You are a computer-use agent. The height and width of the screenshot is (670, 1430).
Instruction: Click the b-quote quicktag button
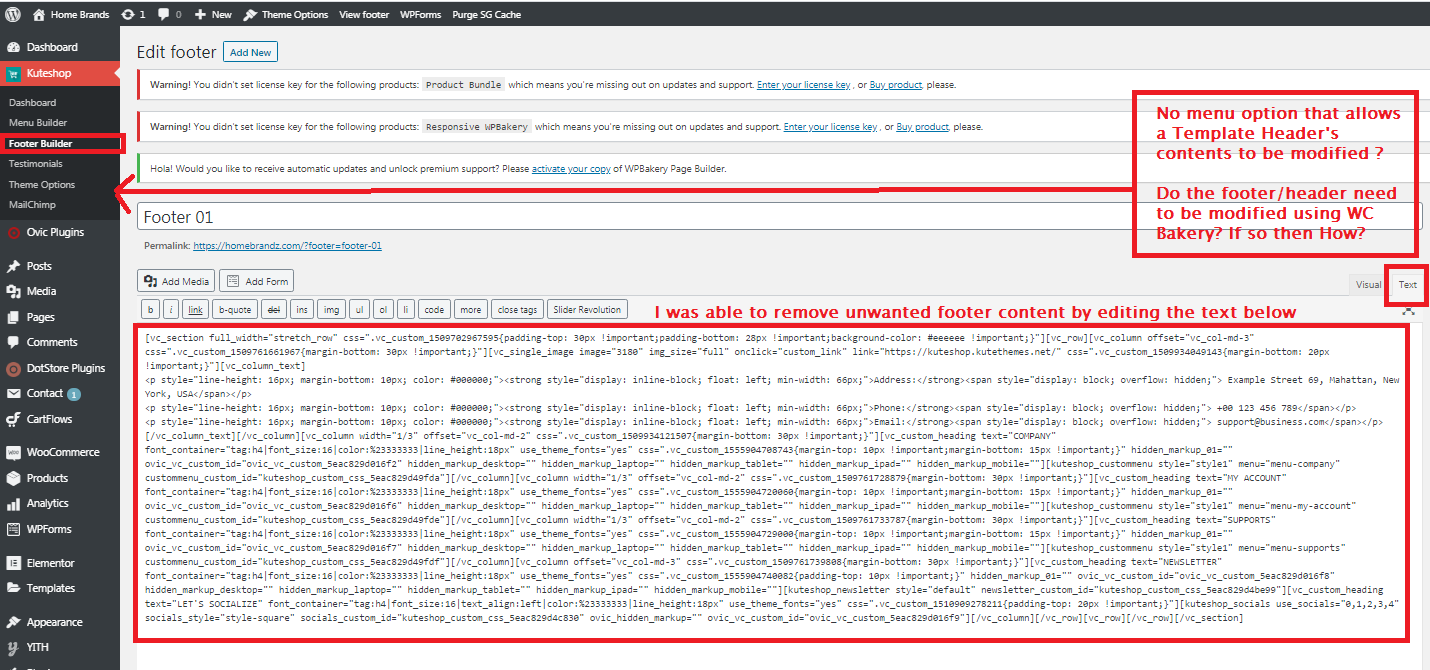tap(236, 310)
